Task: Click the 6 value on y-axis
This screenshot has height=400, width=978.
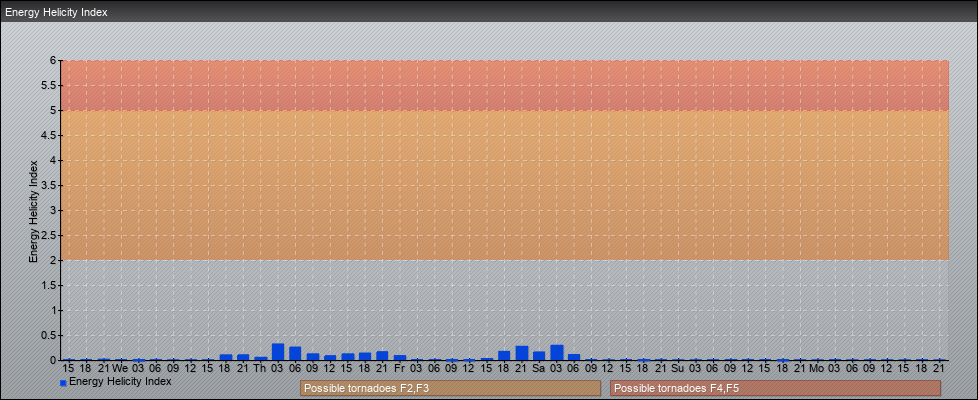Action: tap(54, 61)
